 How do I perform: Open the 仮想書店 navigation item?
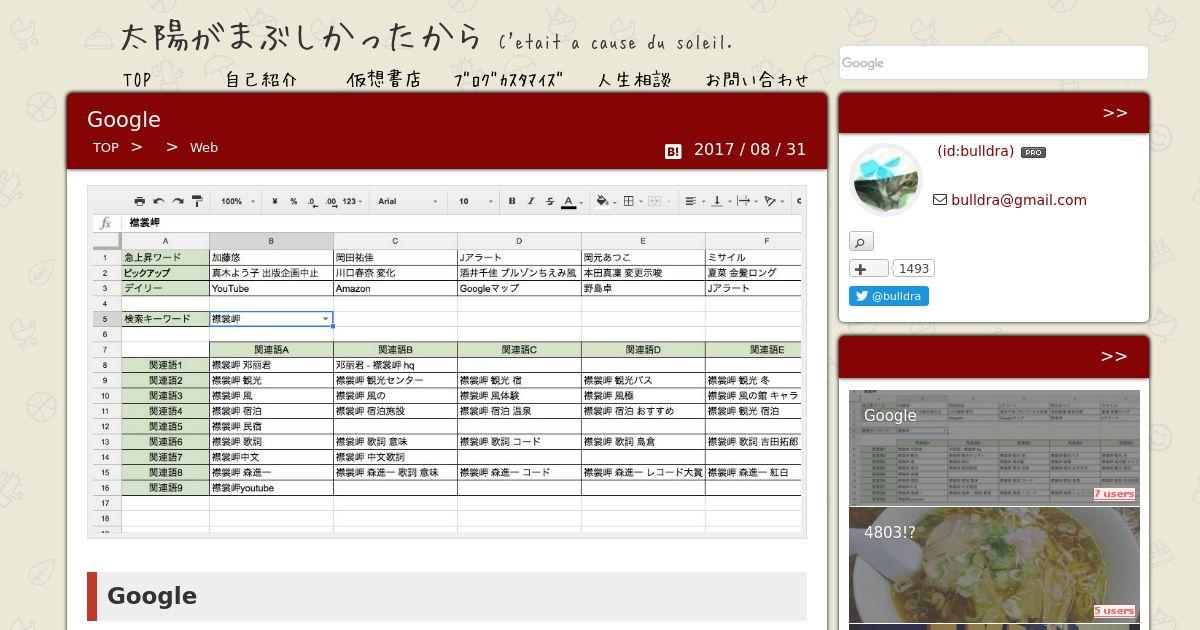pos(384,80)
